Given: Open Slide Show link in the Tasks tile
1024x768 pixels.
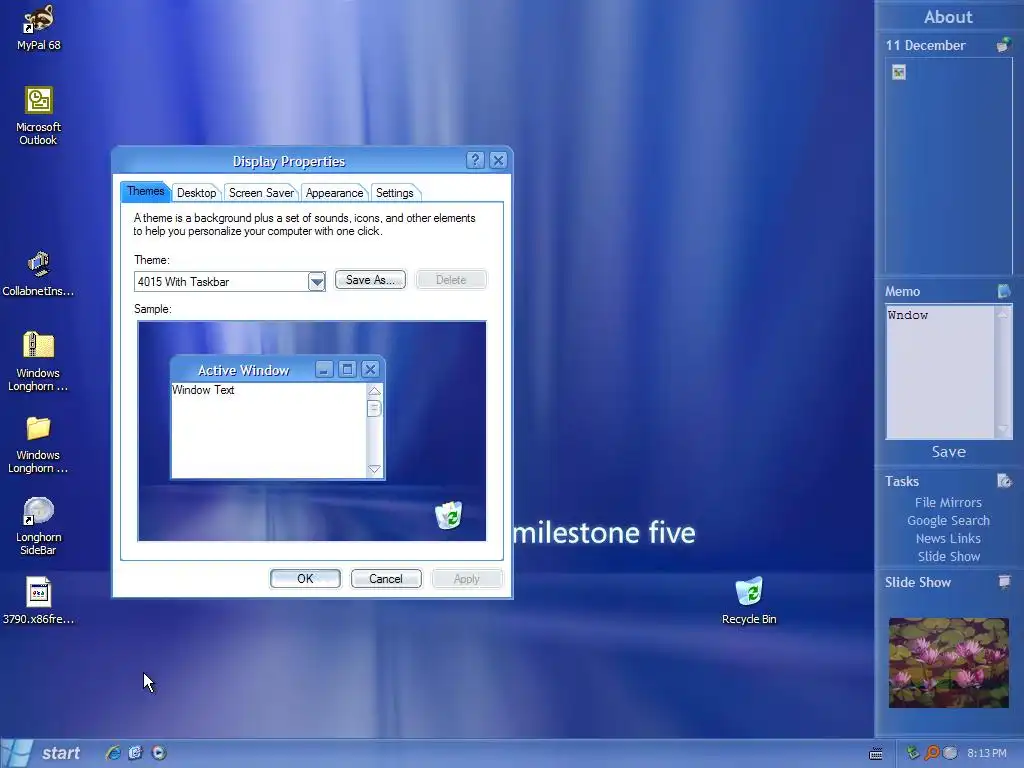Looking at the screenshot, I should [948, 556].
